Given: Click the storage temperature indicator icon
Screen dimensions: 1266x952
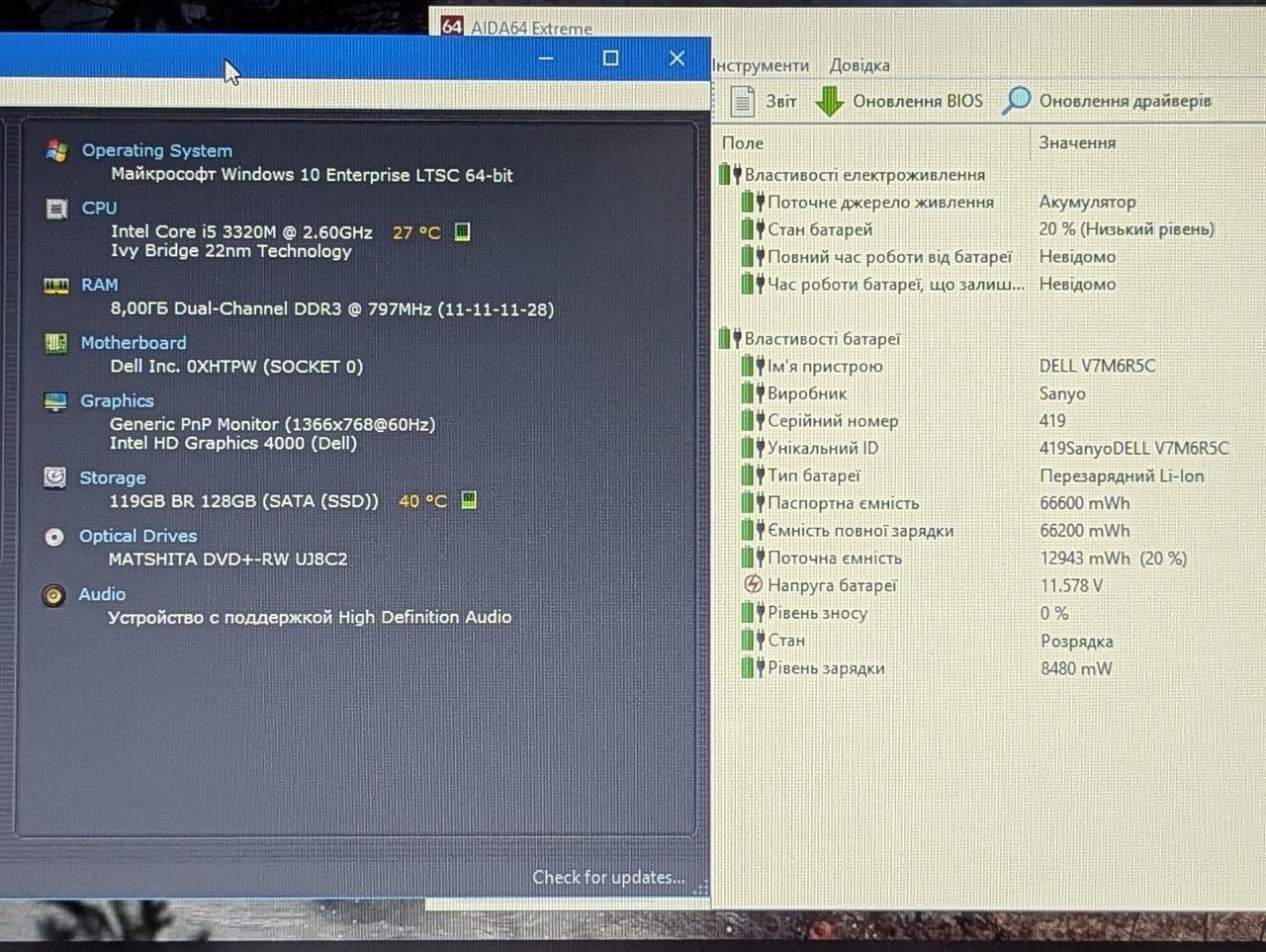Looking at the screenshot, I should (469, 500).
